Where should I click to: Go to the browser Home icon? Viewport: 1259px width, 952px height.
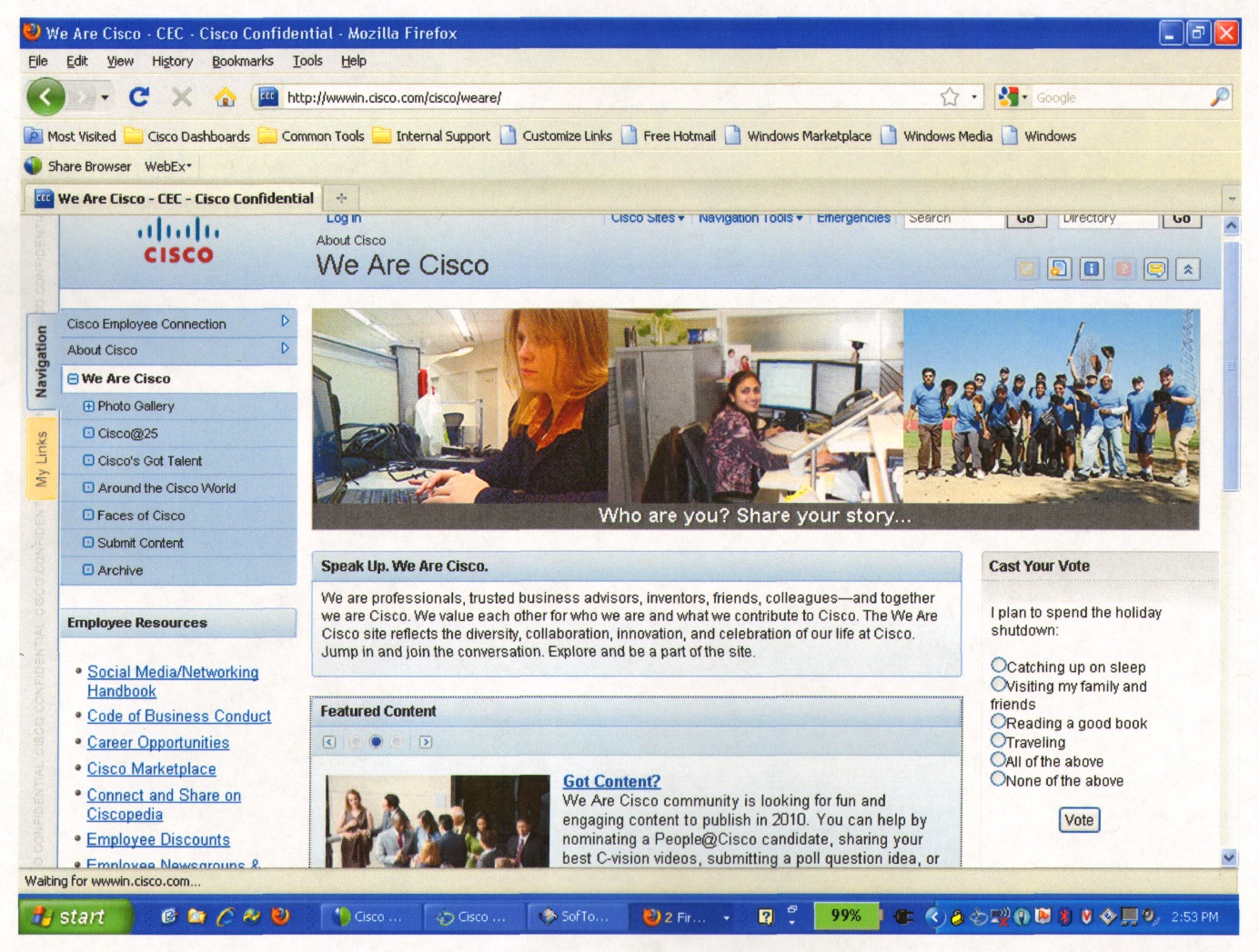pyautogui.click(x=225, y=97)
